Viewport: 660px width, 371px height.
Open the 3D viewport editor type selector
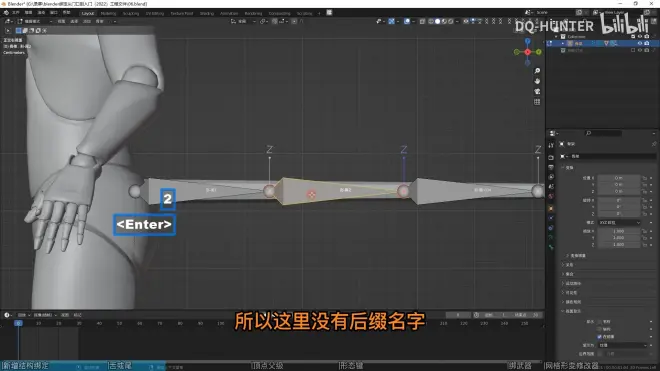8,21
